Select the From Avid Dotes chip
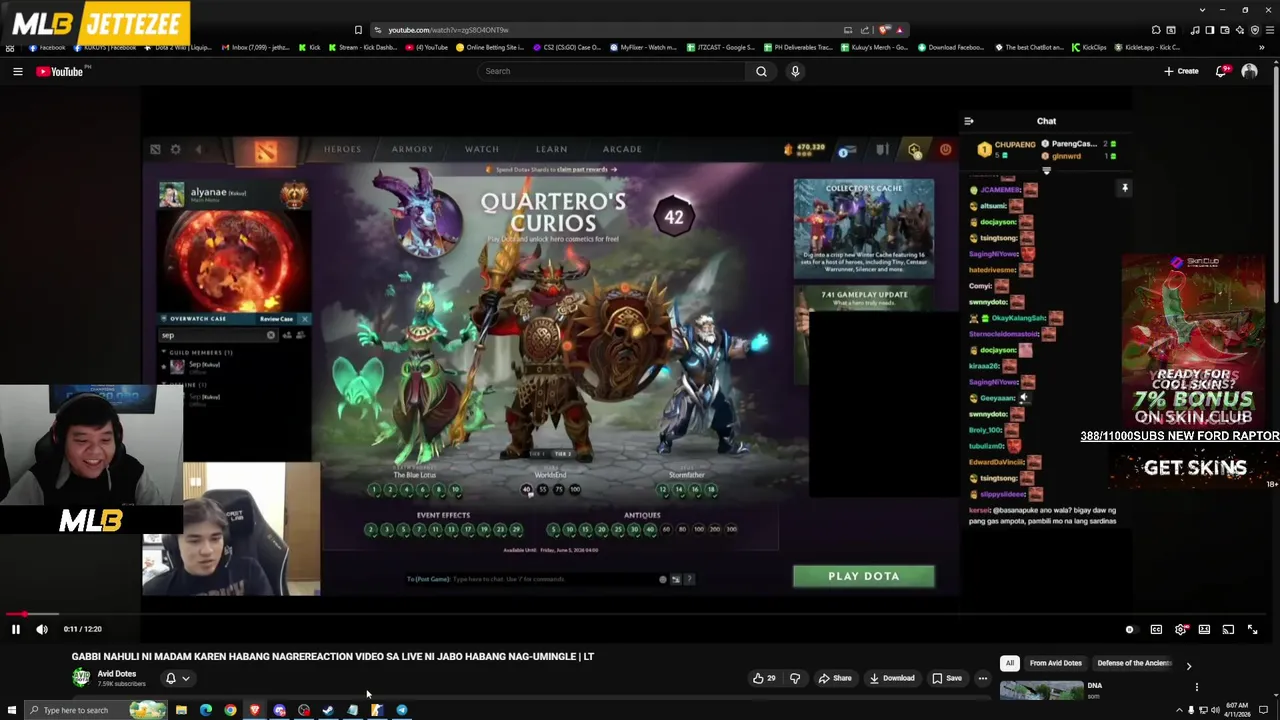This screenshot has height=720, width=1280. [x=1056, y=663]
